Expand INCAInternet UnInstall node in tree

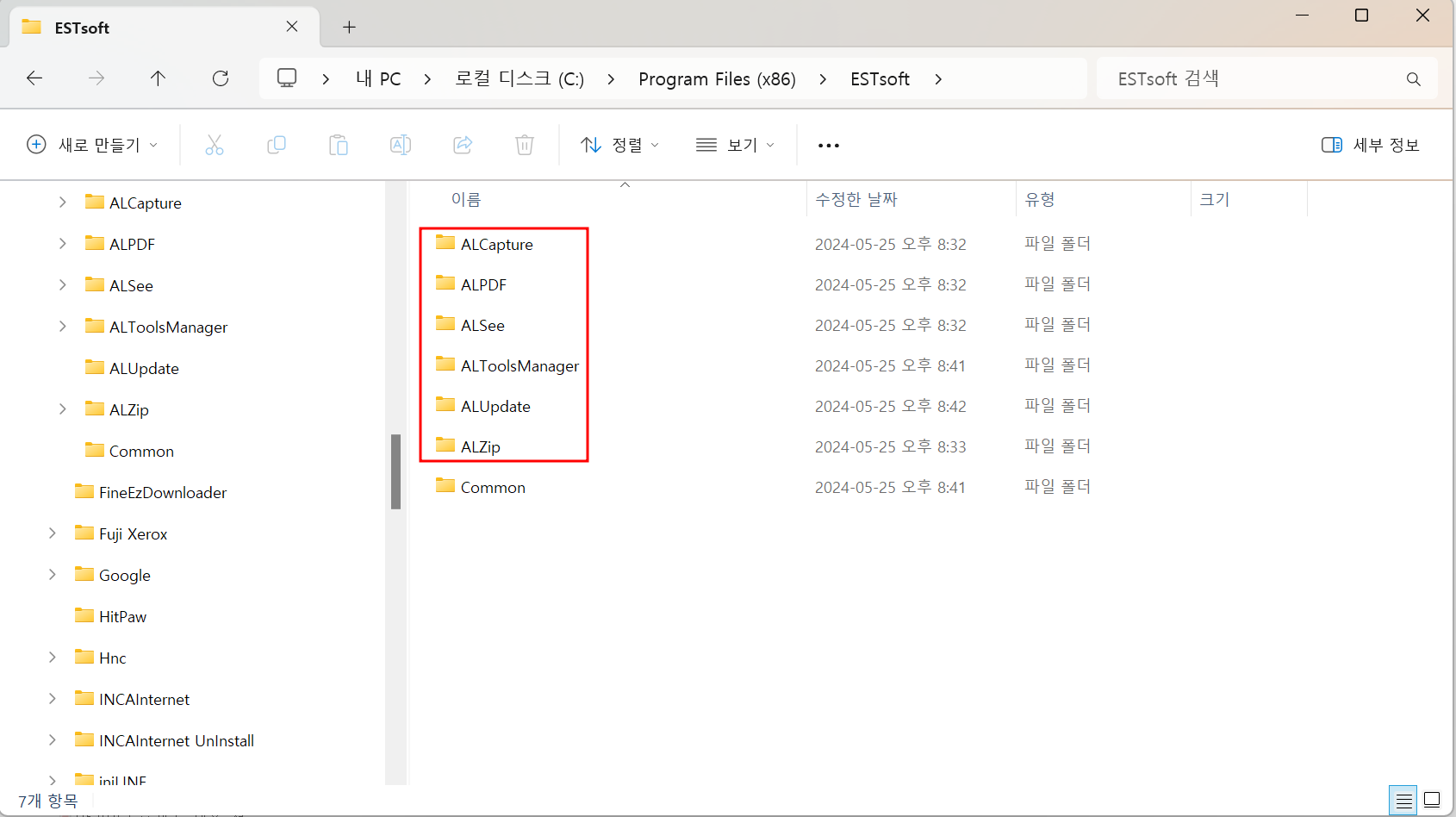click(x=52, y=740)
